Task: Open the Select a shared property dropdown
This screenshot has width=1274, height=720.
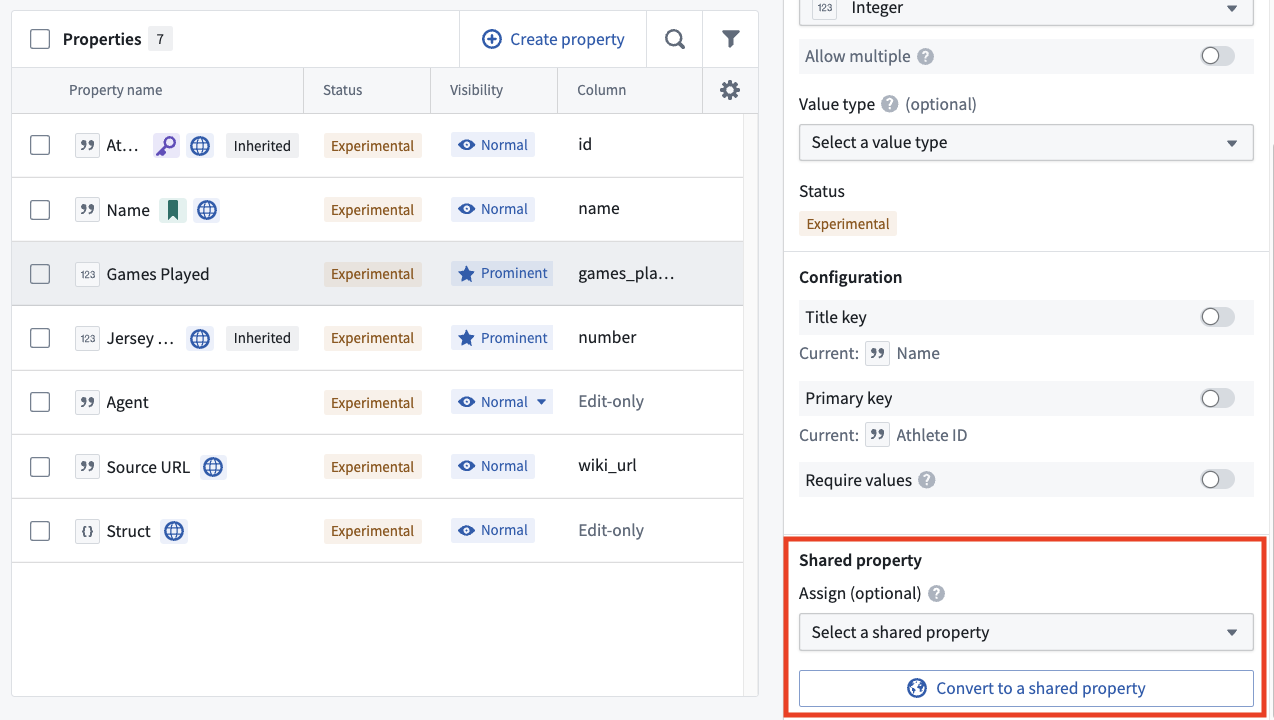Action: [x=1026, y=632]
